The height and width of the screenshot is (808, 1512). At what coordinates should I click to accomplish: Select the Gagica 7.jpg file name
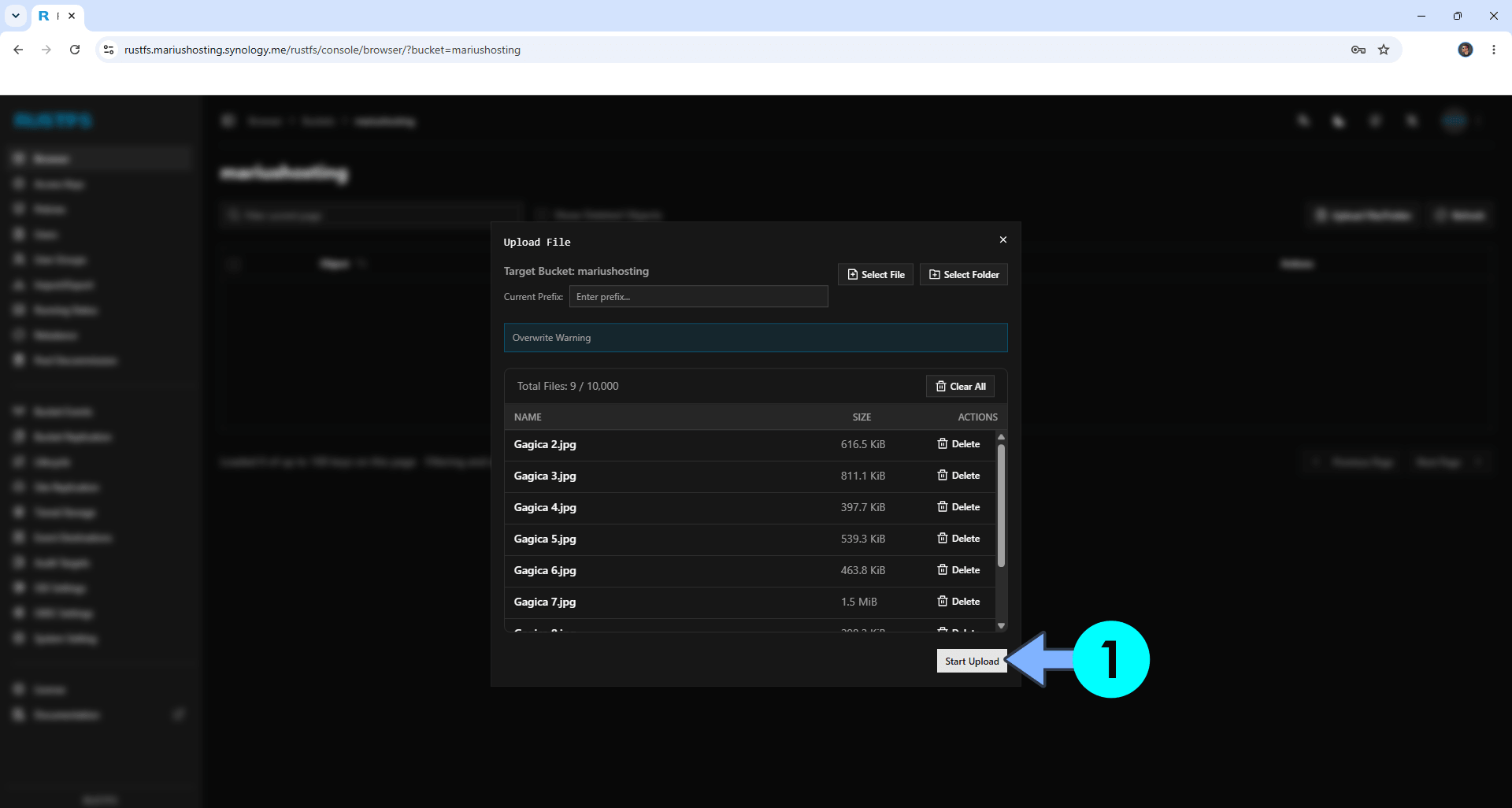545,602
